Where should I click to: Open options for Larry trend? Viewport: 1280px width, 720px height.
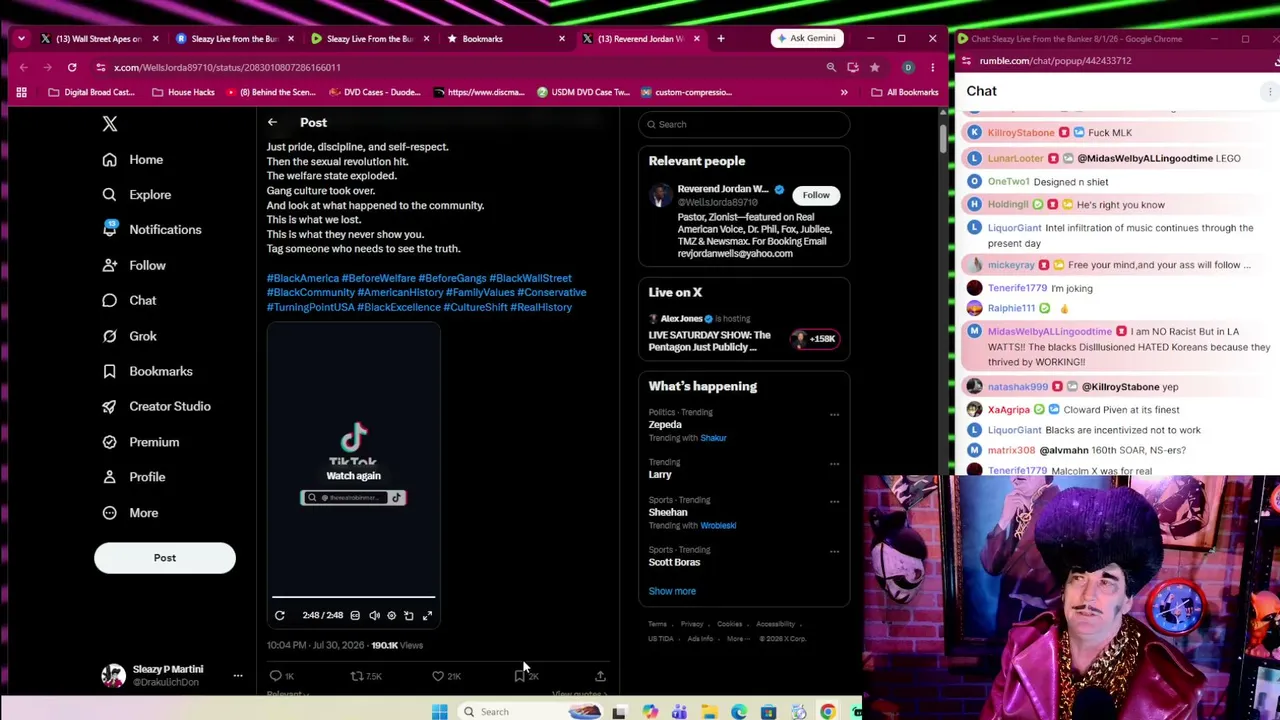tap(834, 464)
